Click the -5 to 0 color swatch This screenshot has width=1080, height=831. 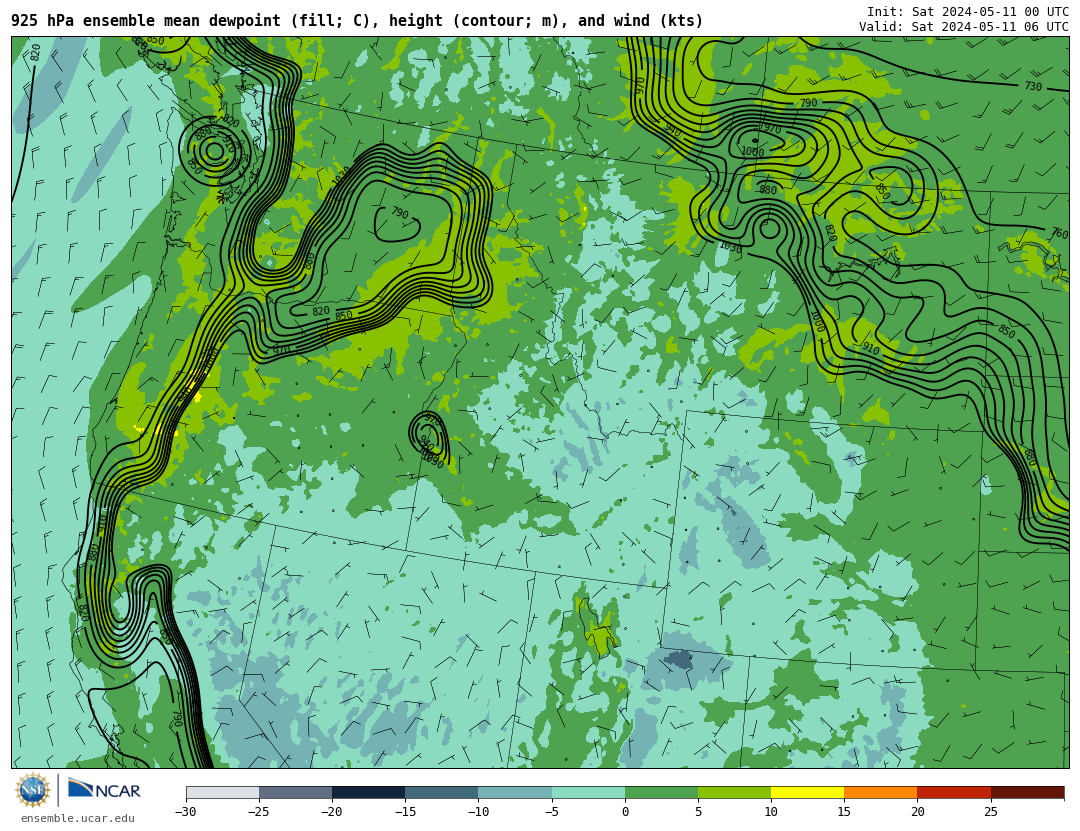coord(588,793)
